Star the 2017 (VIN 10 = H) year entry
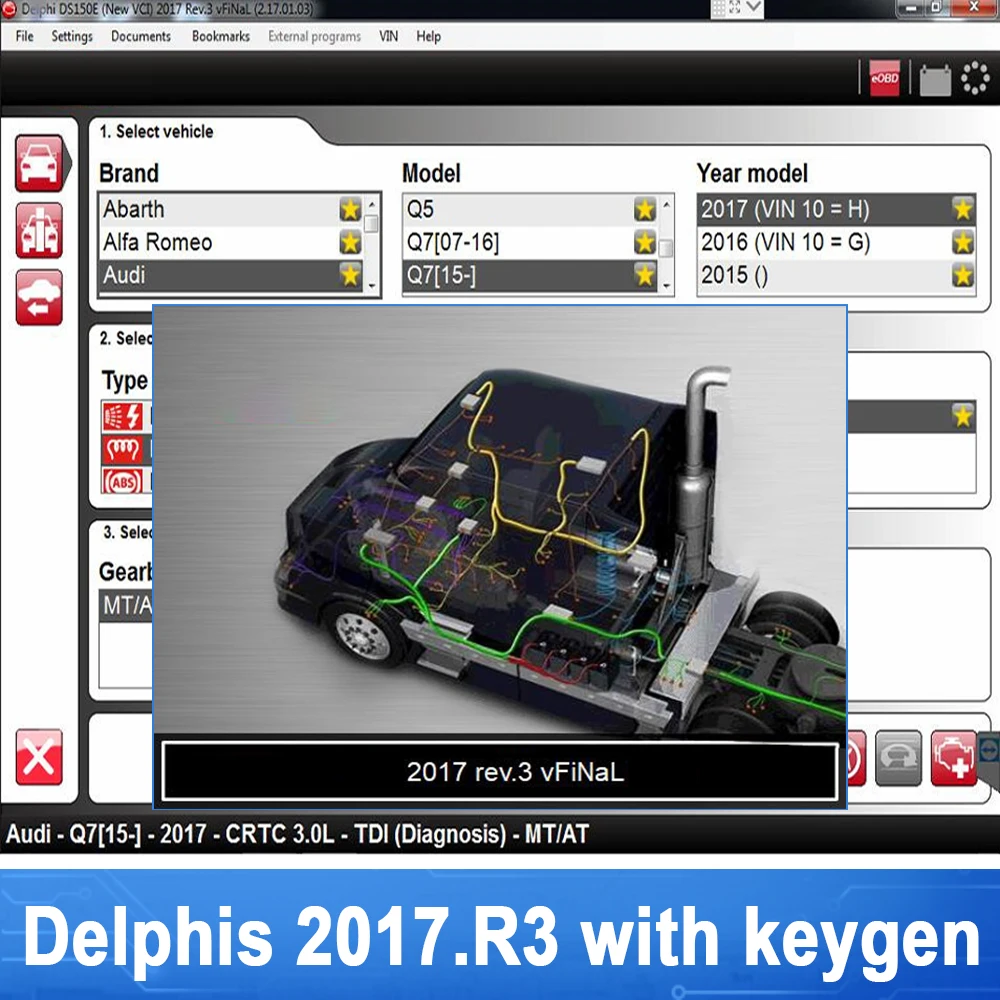Image resolution: width=1000 pixels, height=1000 pixels. (x=962, y=209)
